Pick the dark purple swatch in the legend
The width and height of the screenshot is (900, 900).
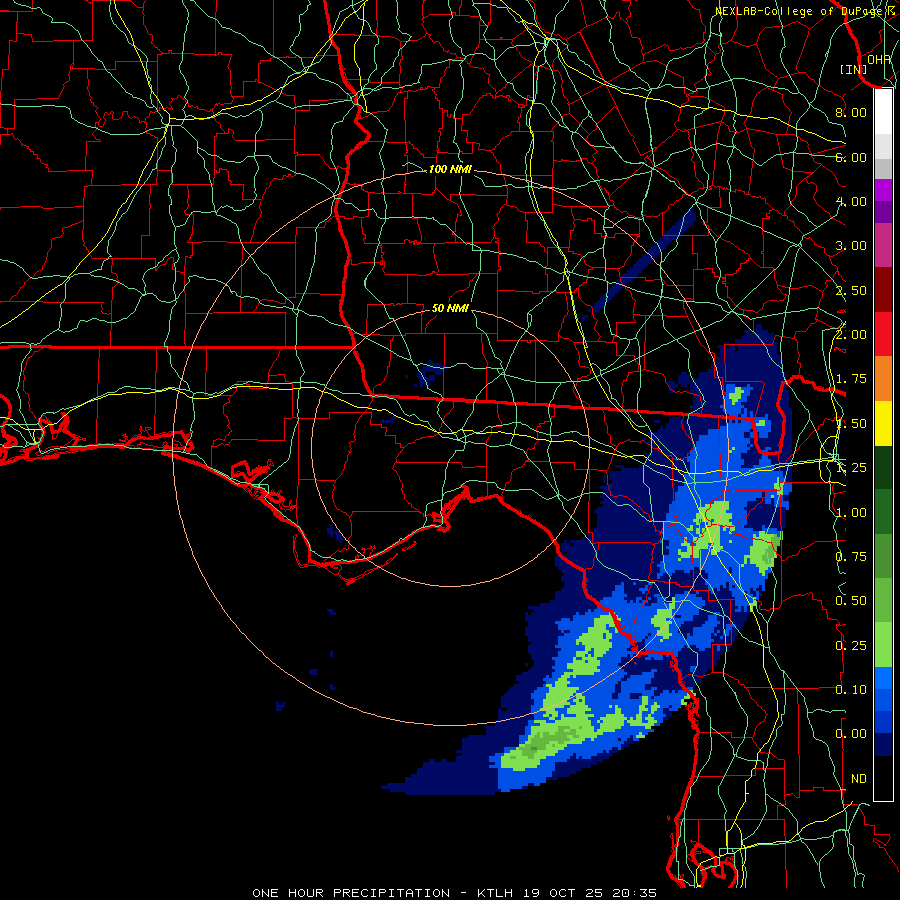click(883, 212)
